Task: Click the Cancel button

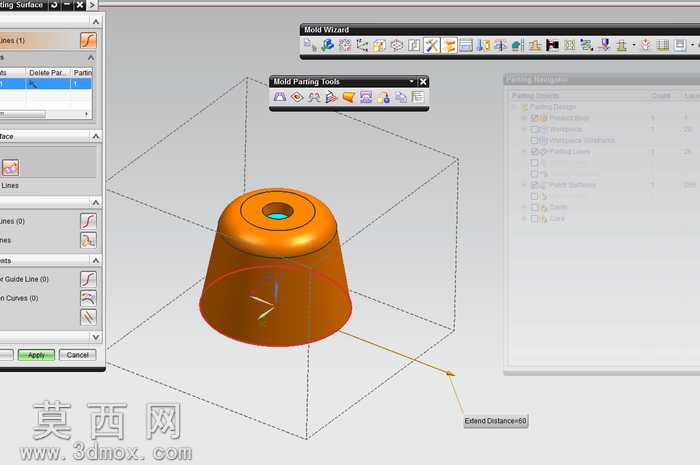Action: pos(78,355)
